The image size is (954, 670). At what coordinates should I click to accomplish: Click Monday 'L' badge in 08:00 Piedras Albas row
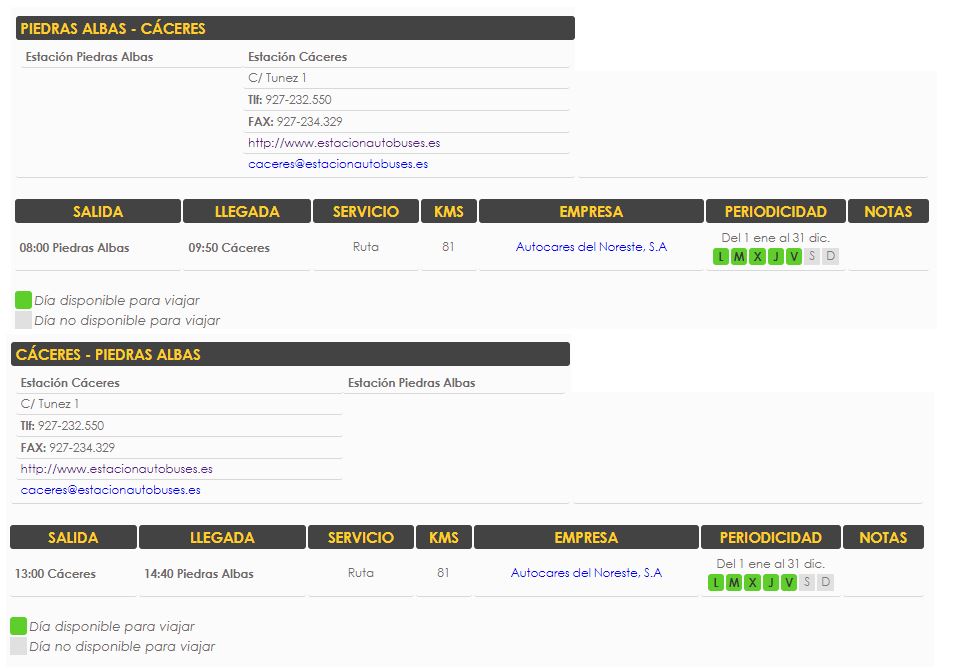(721, 257)
